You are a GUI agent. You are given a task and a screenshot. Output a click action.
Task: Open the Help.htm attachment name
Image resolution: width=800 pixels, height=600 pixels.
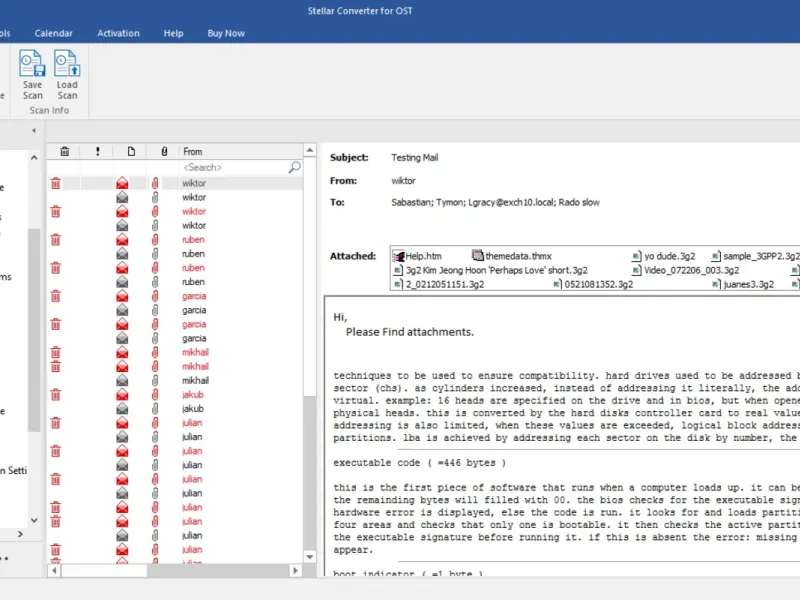(423, 256)
